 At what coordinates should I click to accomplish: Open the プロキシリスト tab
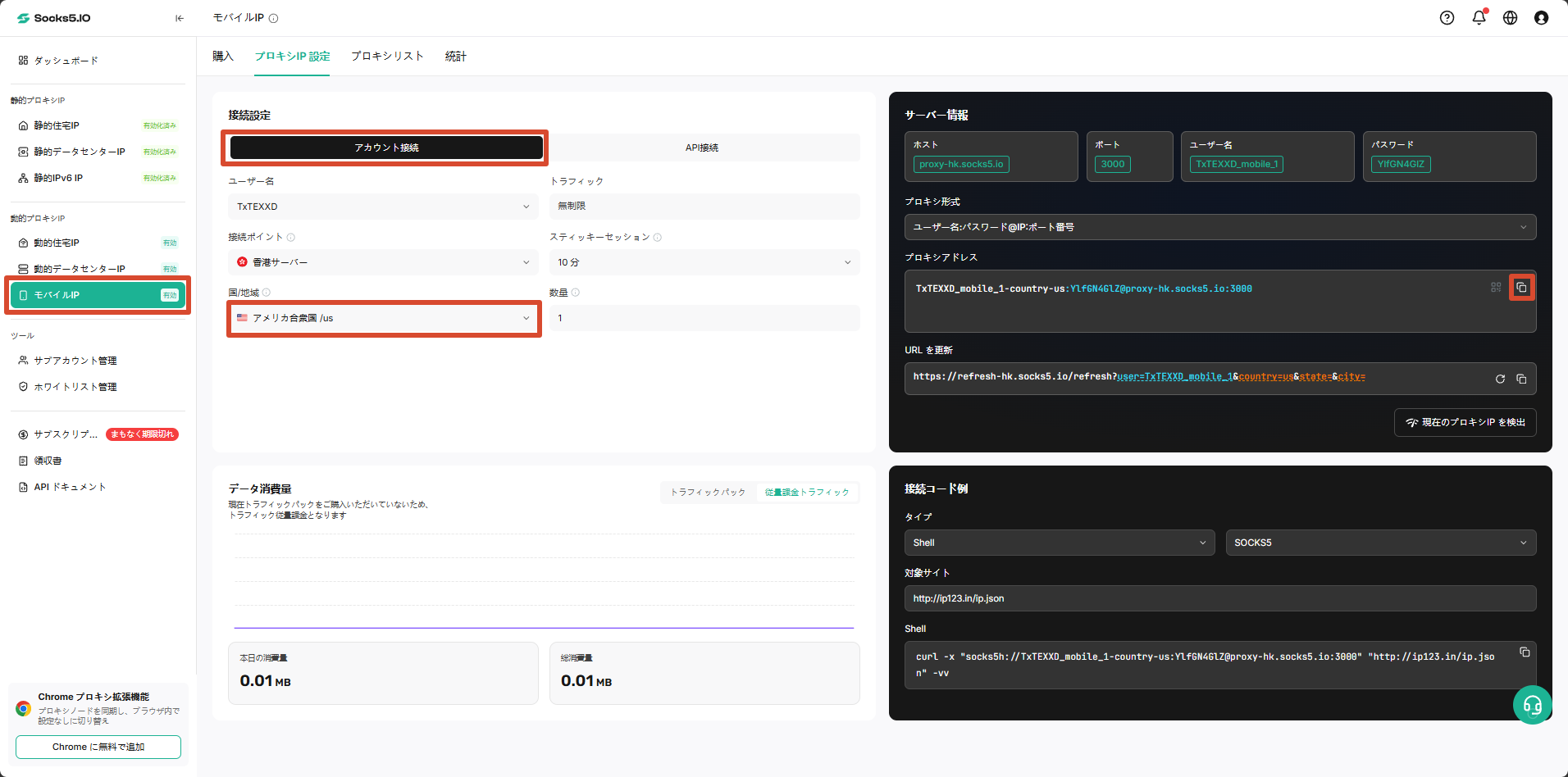coord(387,57)
